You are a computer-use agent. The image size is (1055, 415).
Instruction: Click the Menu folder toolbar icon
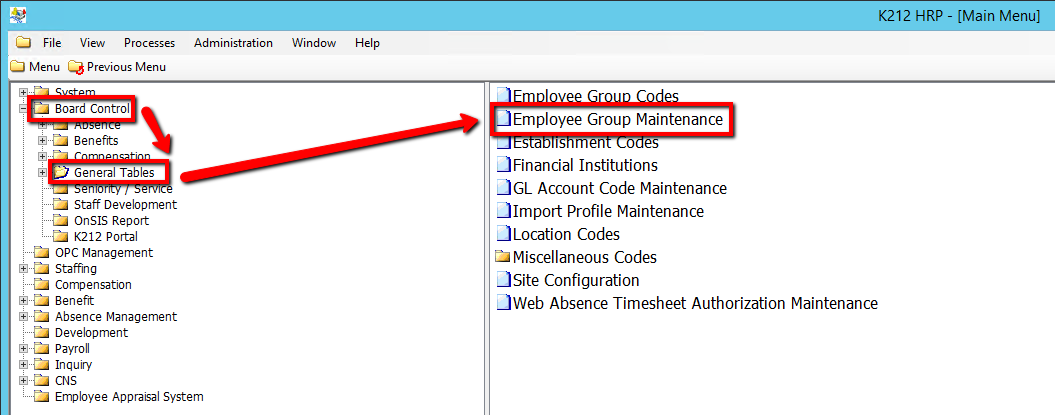(x=17, y=67)
